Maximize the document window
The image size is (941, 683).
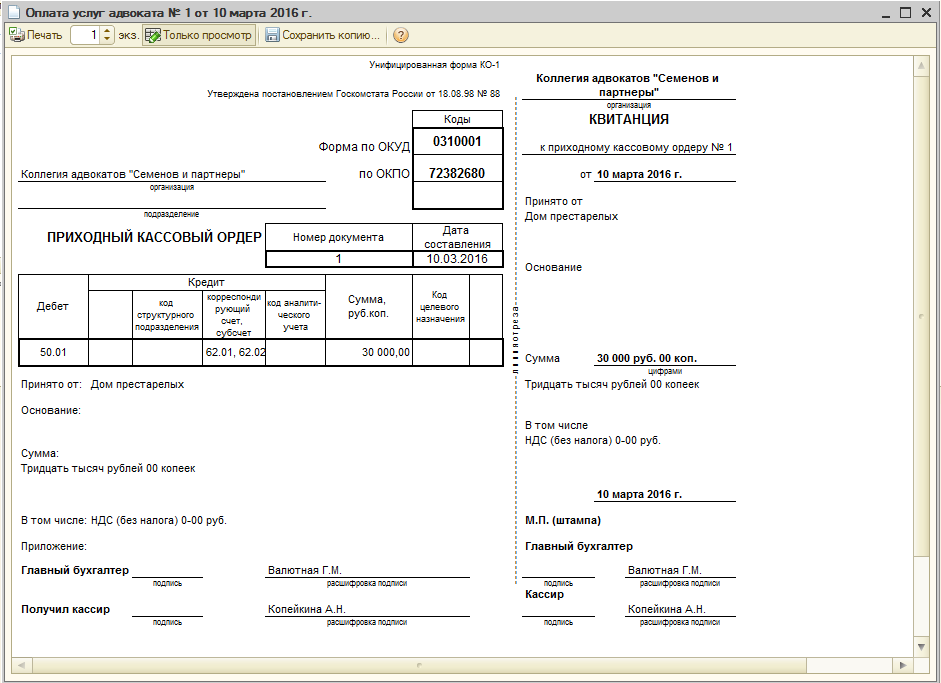pyautogui.click(x=906, y=13)
